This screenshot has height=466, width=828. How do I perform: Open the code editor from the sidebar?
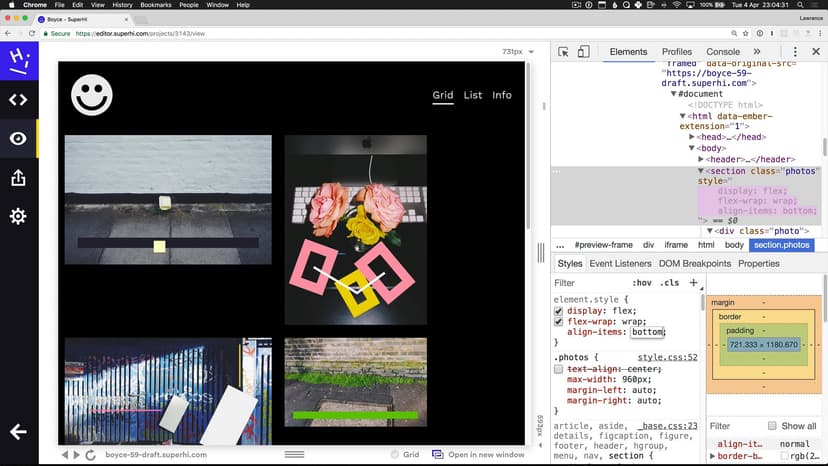click(18, 99)
